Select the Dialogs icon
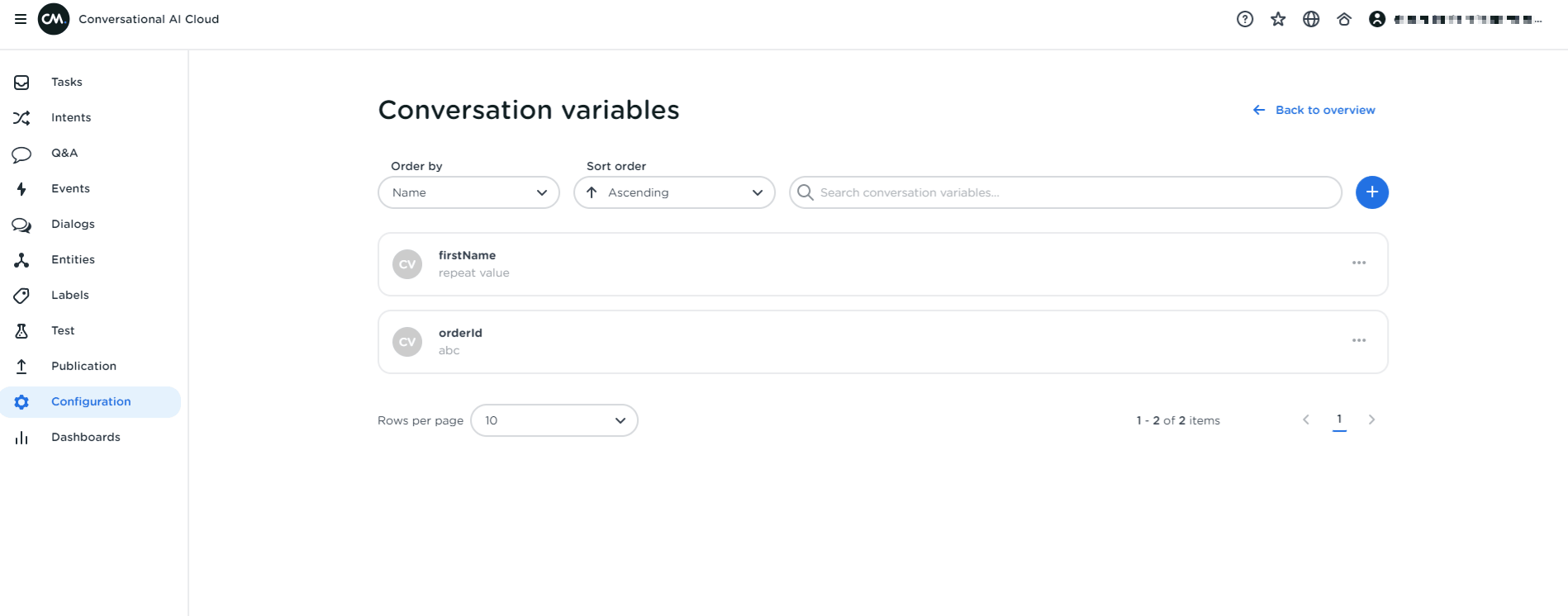The height and width of the screenshot is (616, 1568). coord(21,224)
